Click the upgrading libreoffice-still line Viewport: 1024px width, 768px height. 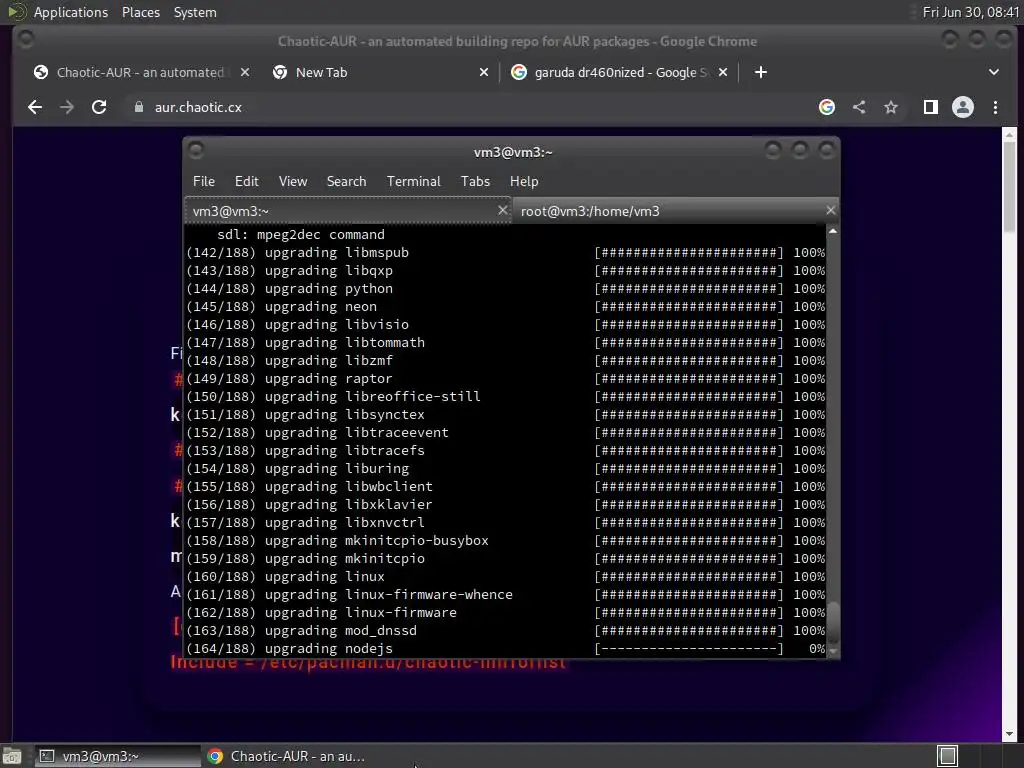(505, 396)
